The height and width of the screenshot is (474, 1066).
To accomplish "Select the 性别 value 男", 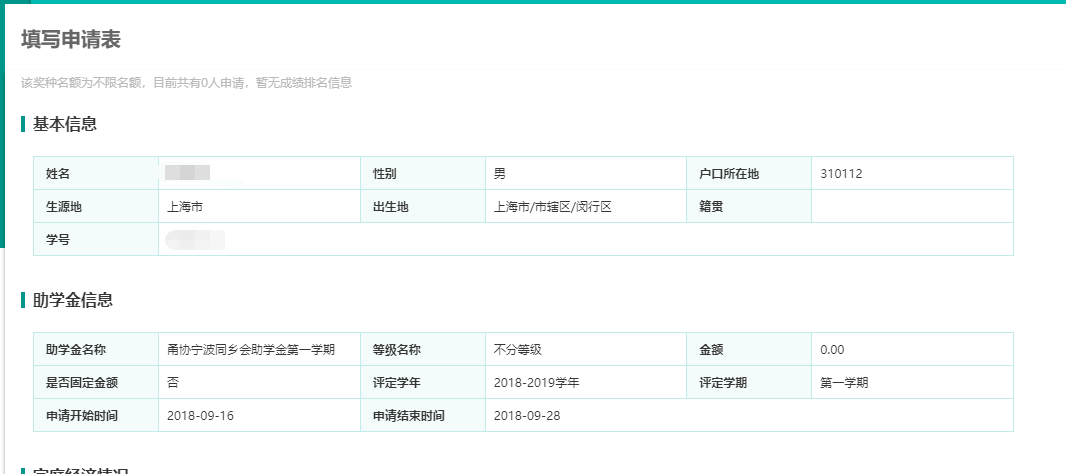I will 500,174.
